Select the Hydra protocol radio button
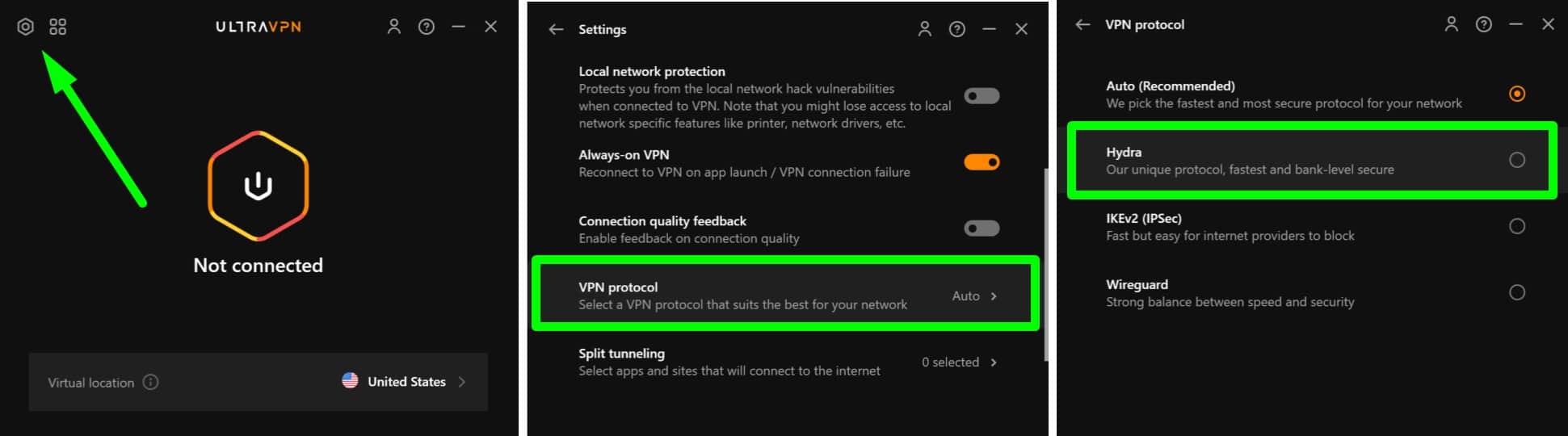The width and height of the screenshot is (1568, 436). 1517,160
